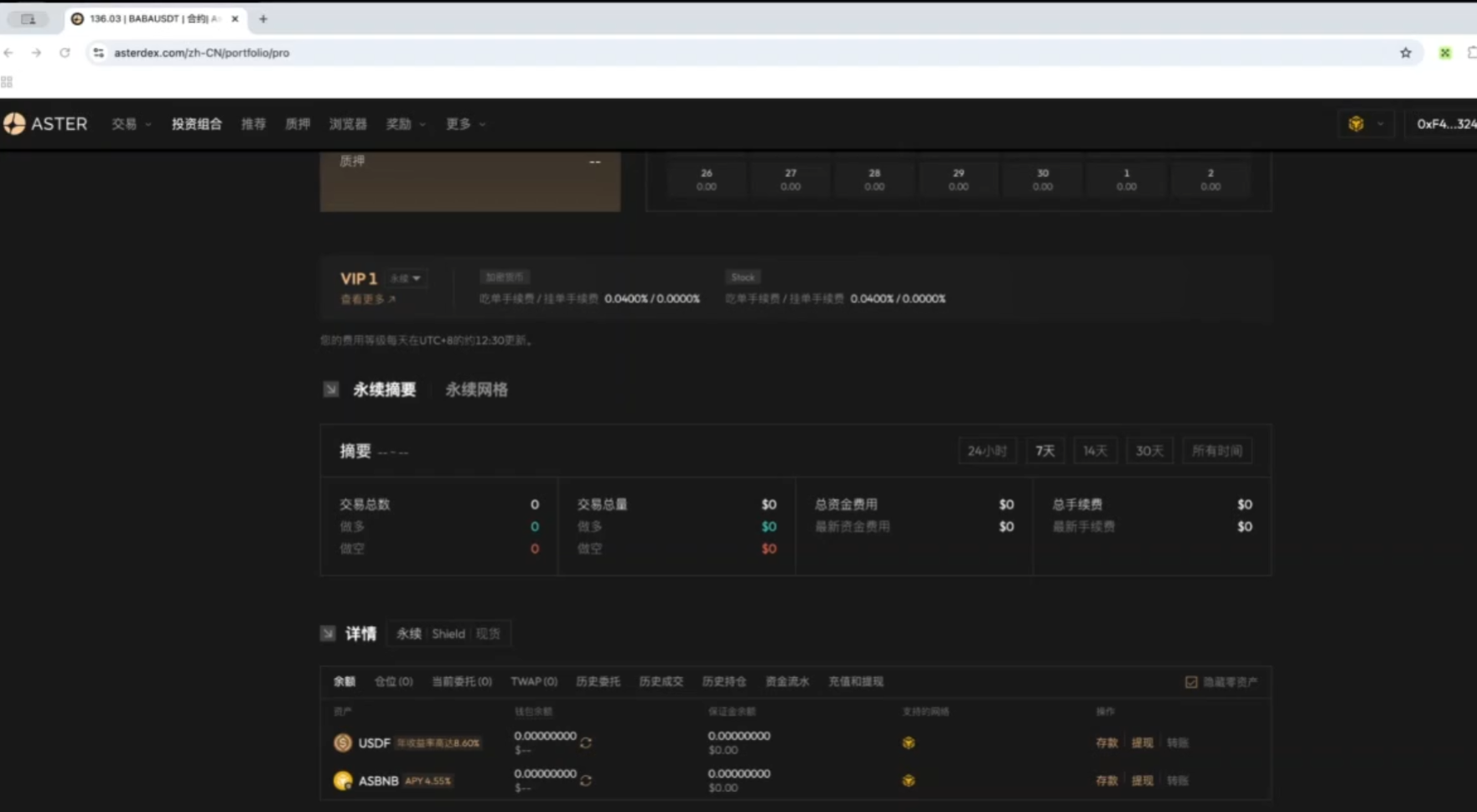Expand the 更多 navigation dropdown
Image resolution: width=1477 pixels, height=812 pixels.
(x=465, y=124)
